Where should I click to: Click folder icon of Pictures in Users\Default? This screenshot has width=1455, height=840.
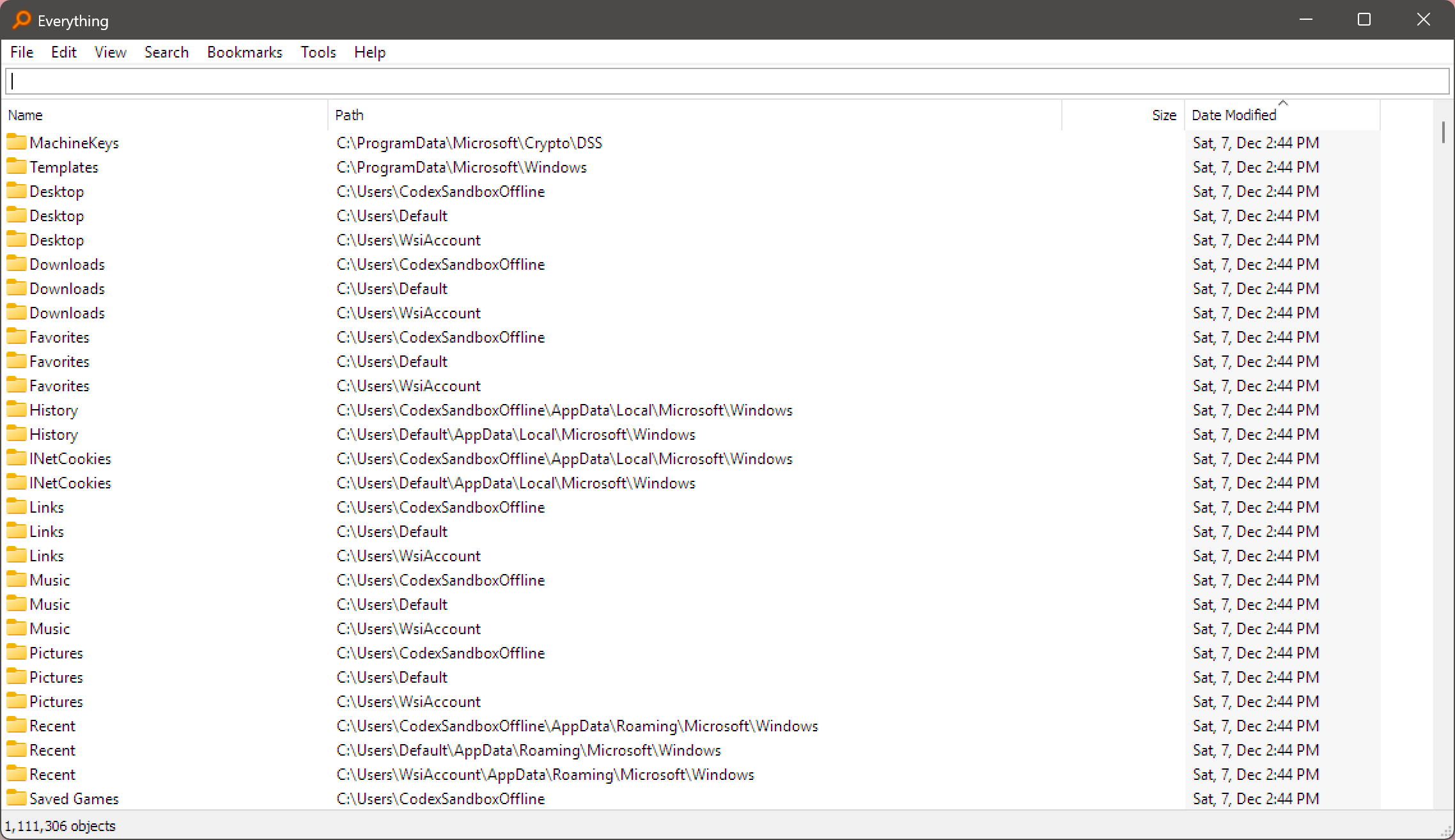[x=17, y=676]
